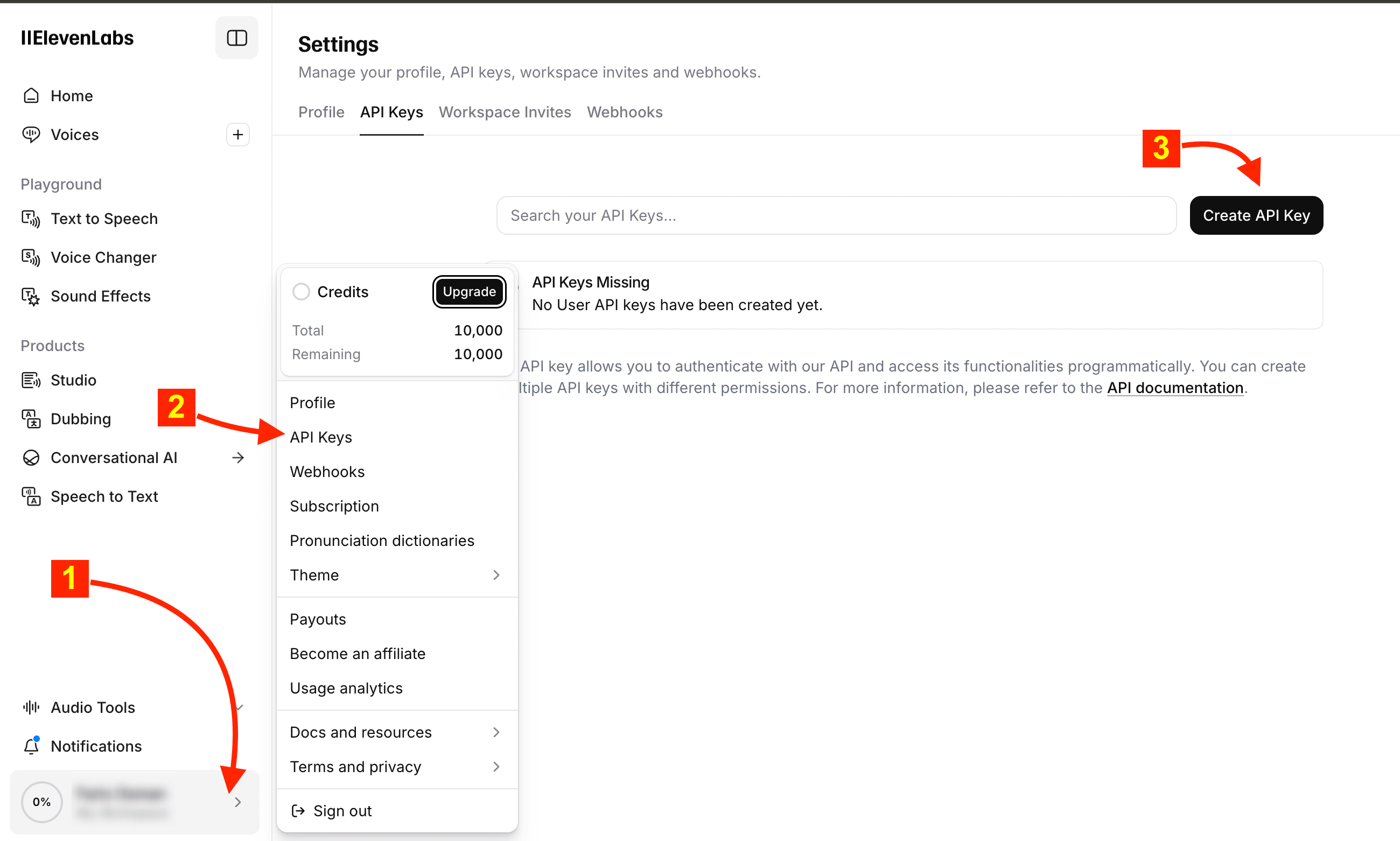Open Speech to Text
1400x841 pixels.
pos(104,496)
